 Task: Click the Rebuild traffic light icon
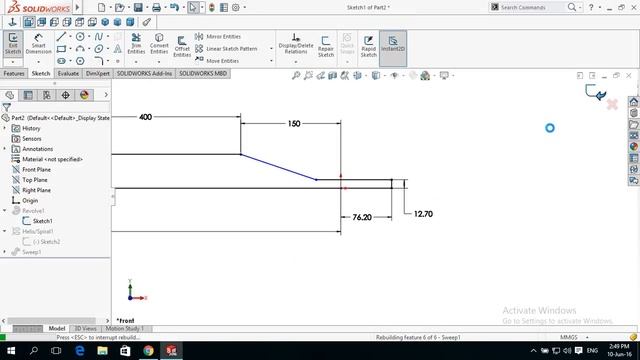(x=211, y=7)
